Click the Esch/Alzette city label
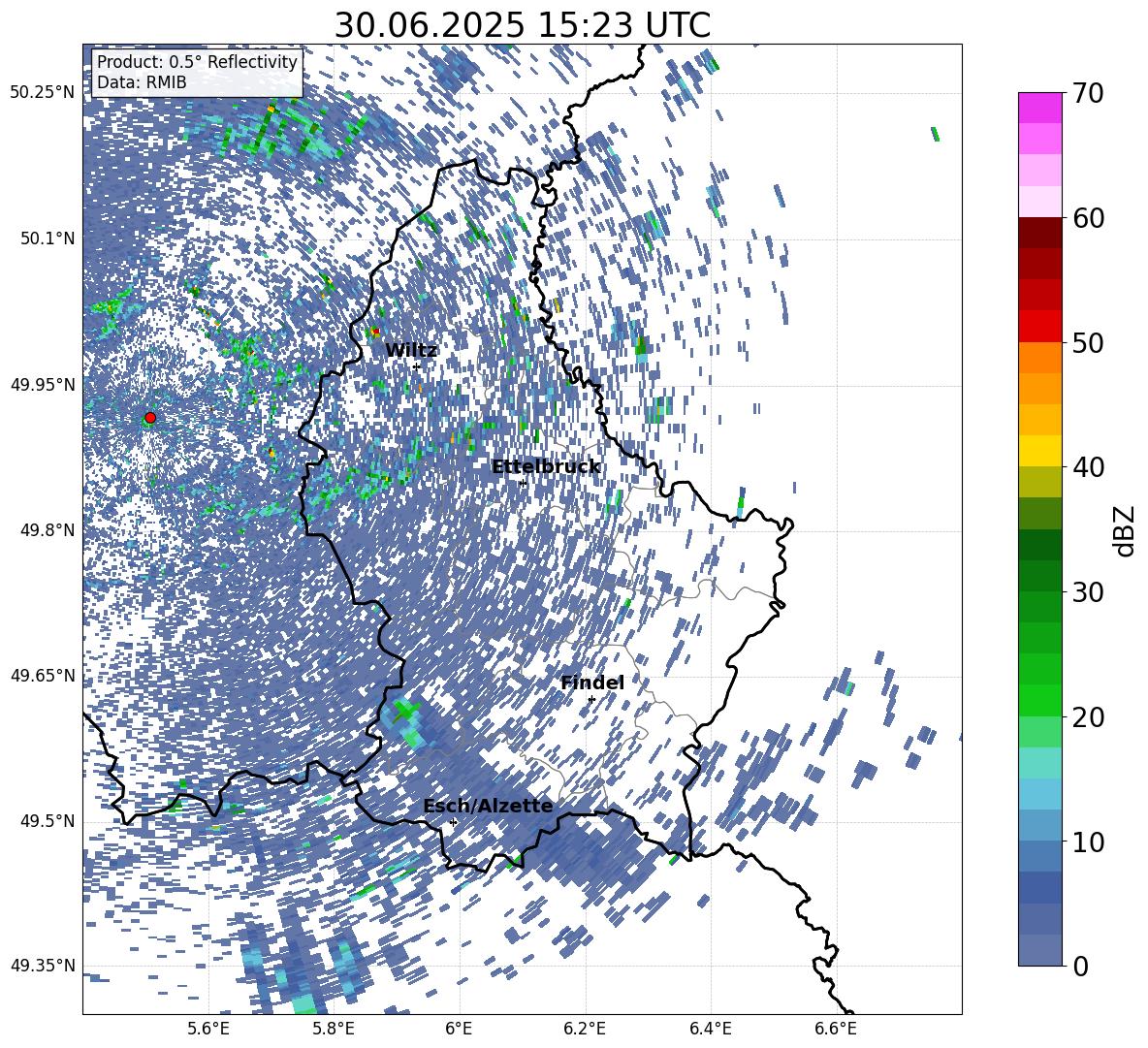Viewport: 1148px width, 1048px height. (x=488, y=807)
